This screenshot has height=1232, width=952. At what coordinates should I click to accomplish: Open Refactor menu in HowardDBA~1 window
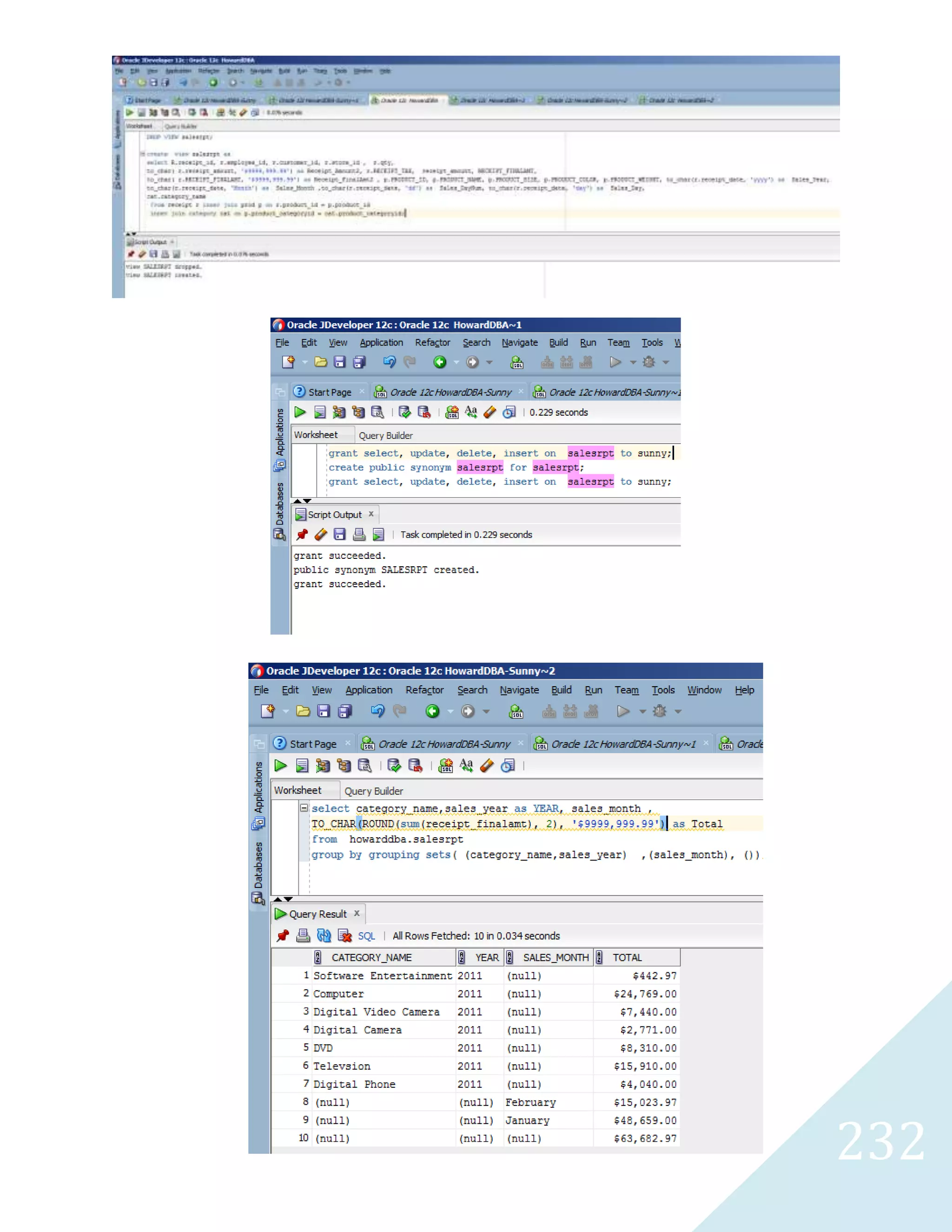click(x=433, y=343)
